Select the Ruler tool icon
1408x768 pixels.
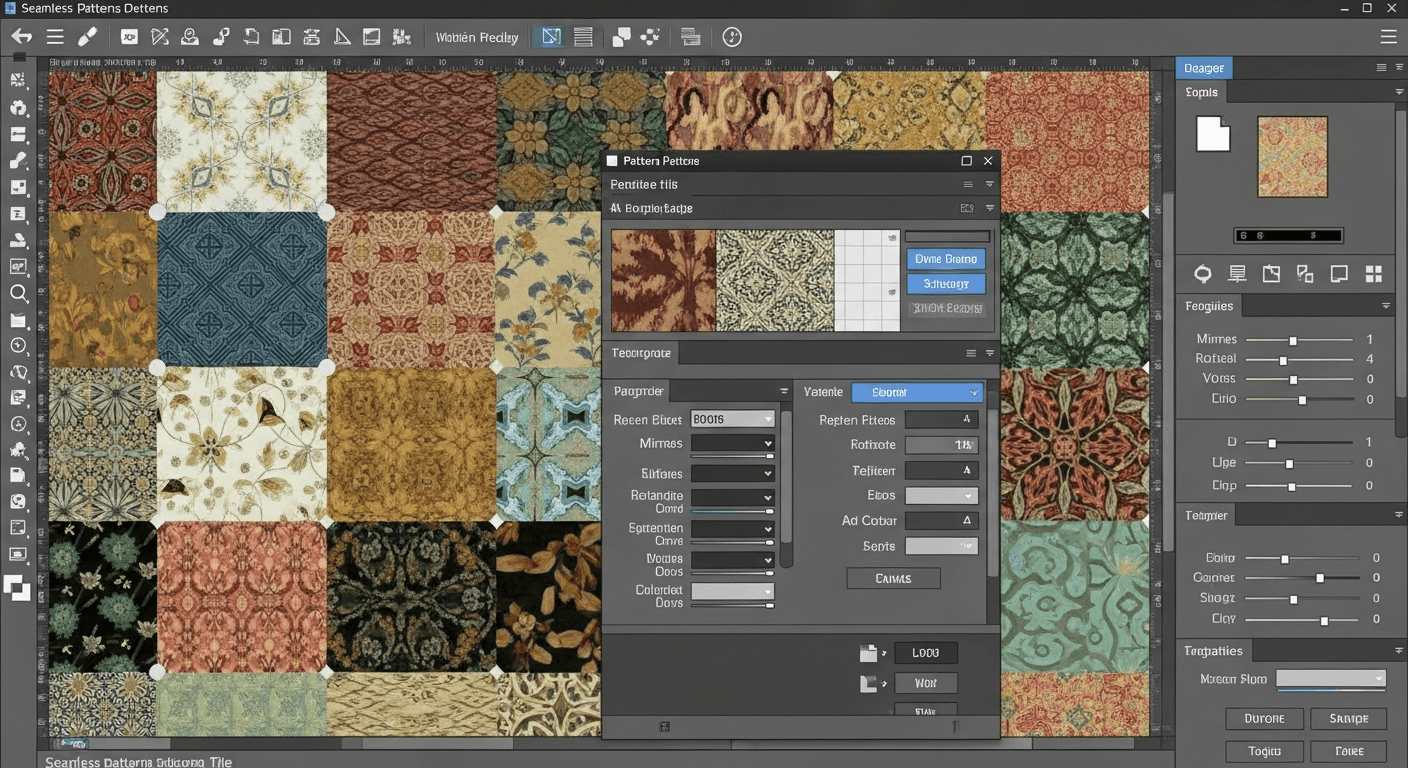pos(341,36)
